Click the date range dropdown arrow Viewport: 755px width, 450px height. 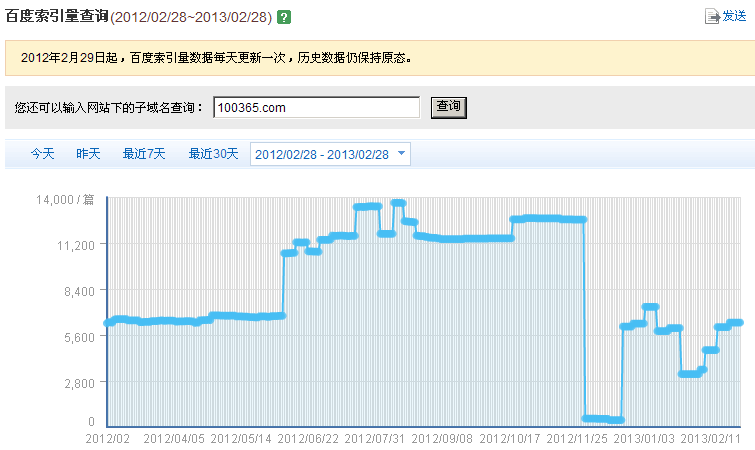click(x=402, y=154)
